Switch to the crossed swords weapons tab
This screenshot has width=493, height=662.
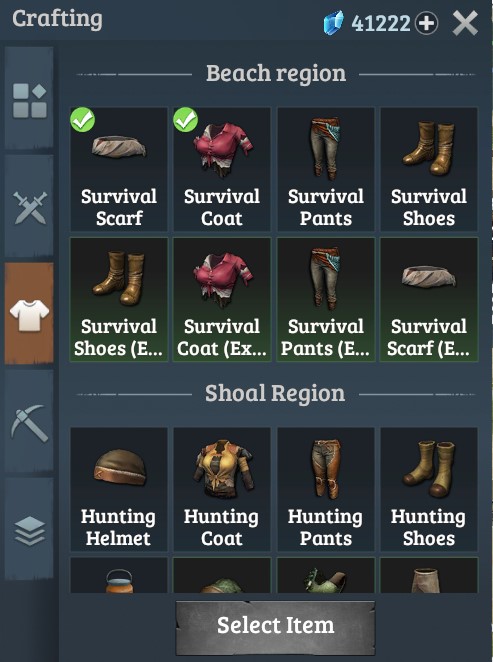pos(29,206)
